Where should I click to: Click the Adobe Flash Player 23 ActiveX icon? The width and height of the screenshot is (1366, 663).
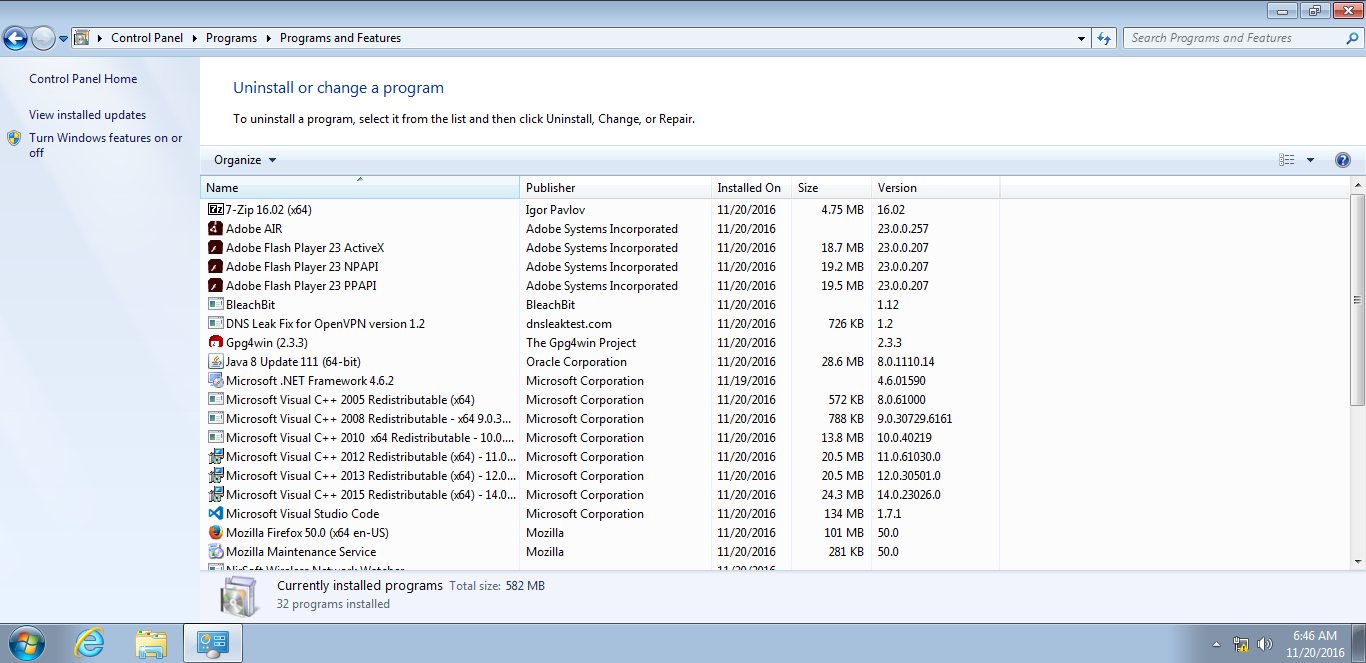coord(215,248)
